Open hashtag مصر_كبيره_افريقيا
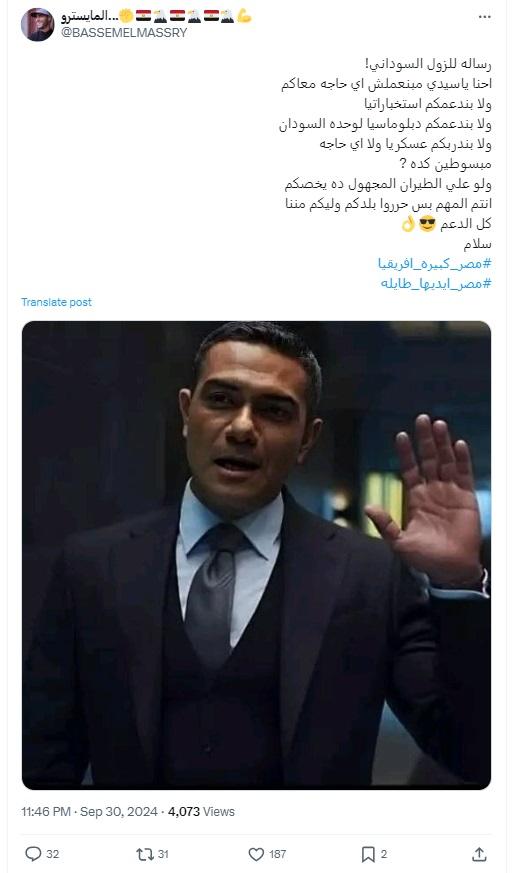The image size is (513, 873). 434,263
